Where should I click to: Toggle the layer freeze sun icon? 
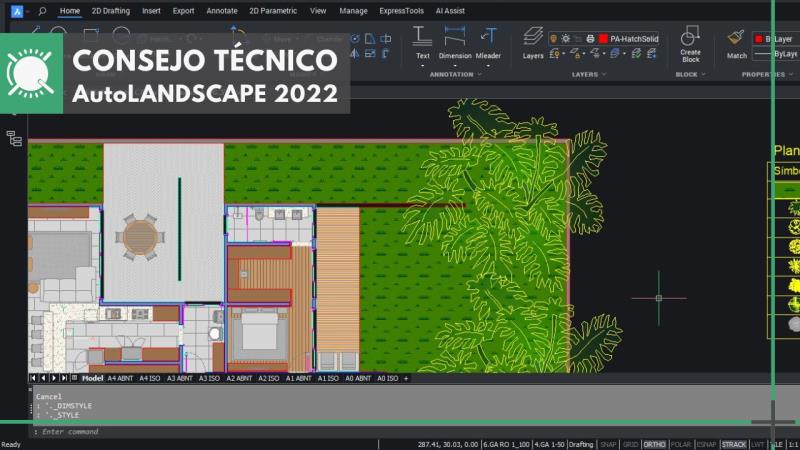click(x=566, y=39)
